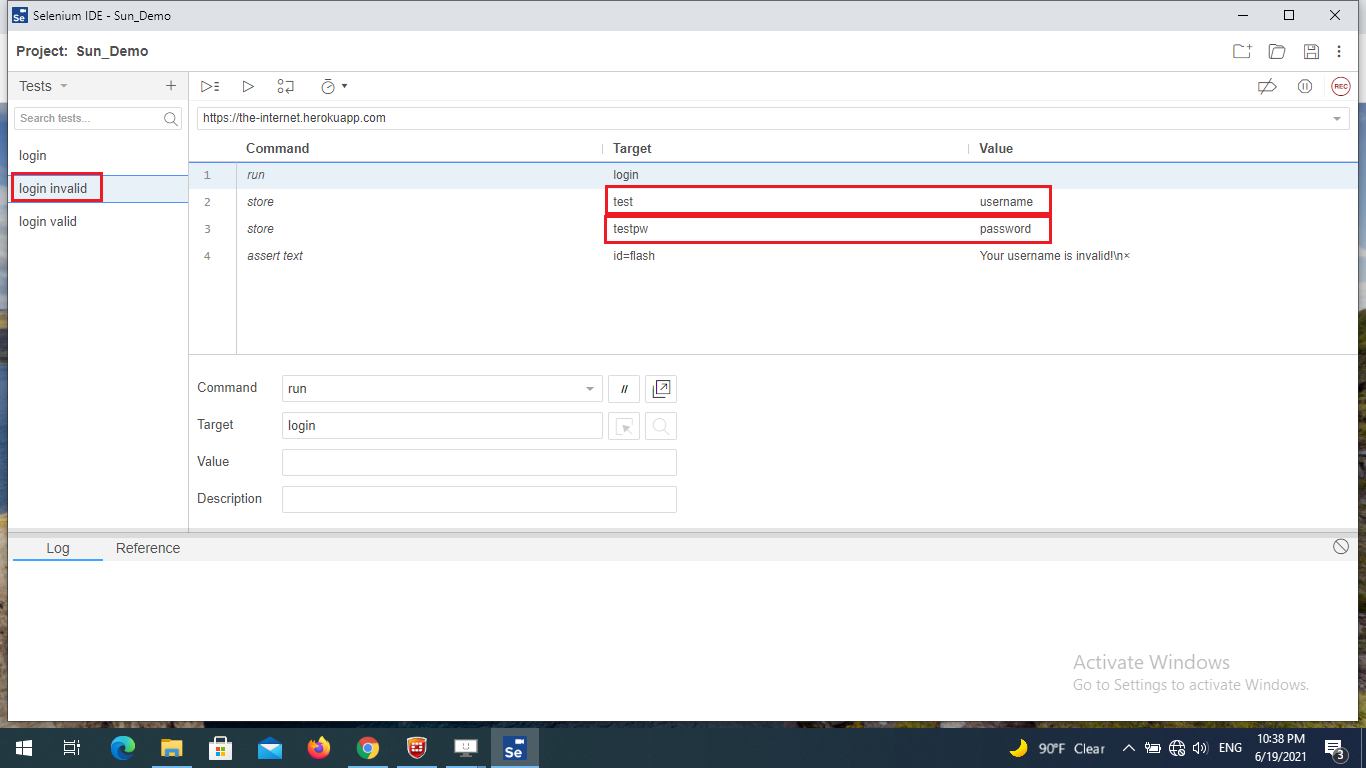Screen dimensions: 1366x768
Task: Select the 'login' test
Action: pyautogui.click(x=98, y=156)
